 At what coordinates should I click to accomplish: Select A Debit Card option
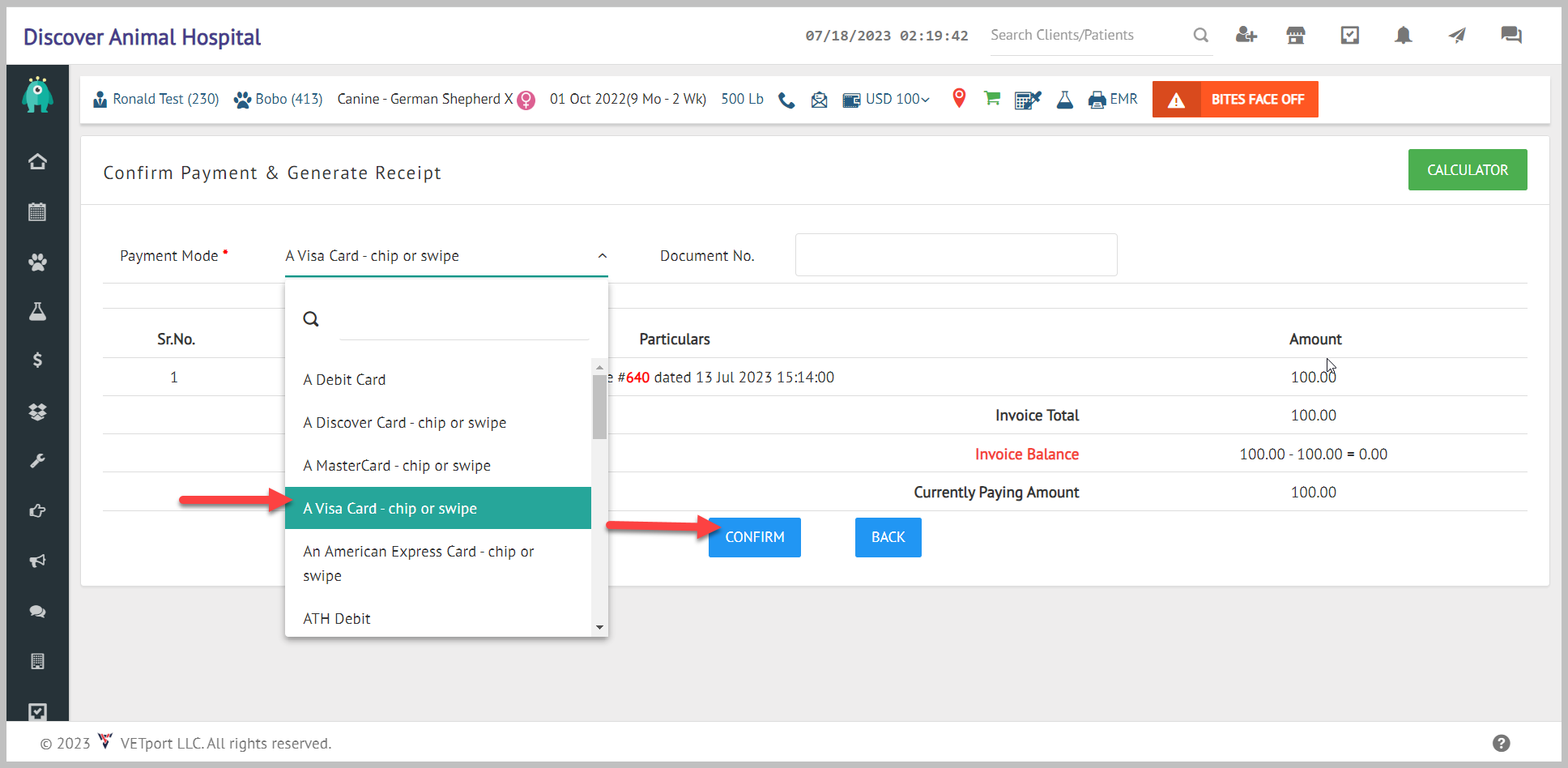[438, 380]
